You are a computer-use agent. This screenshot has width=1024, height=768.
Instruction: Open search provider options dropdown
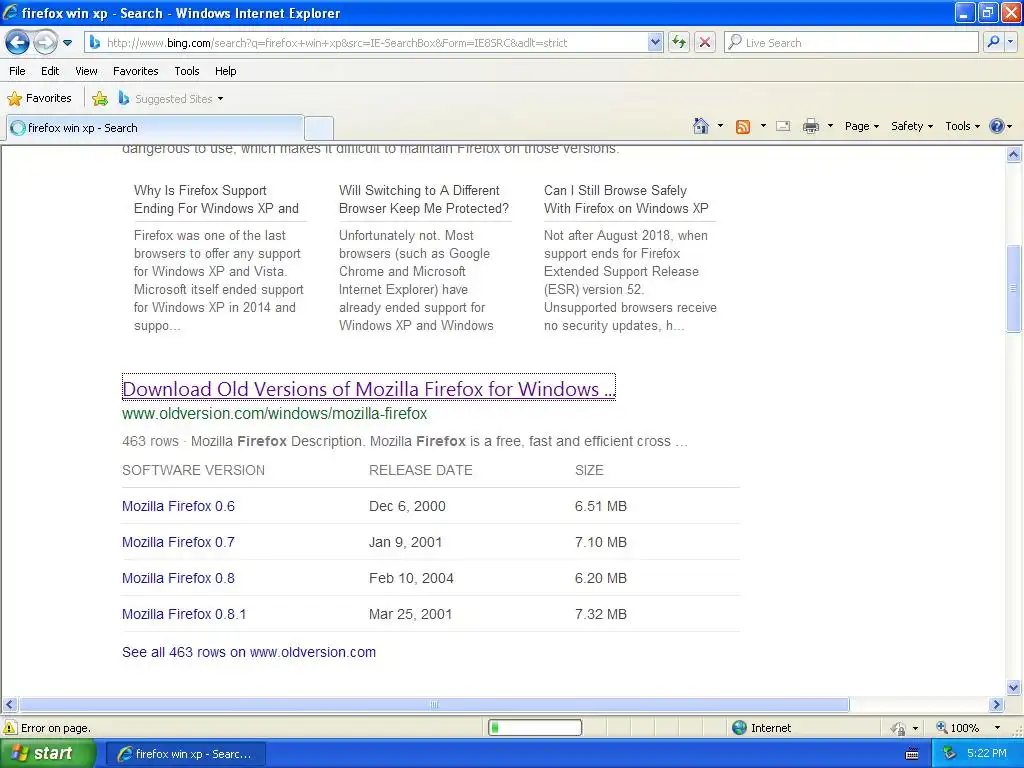tap(1010, 42)
